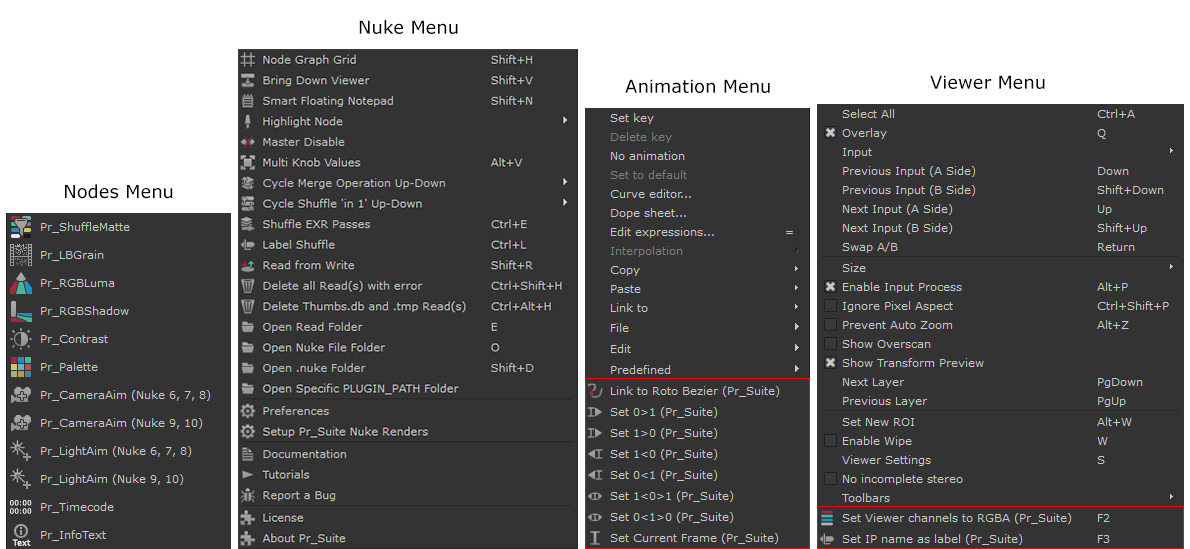Open the Documentation link

[304, 454]
